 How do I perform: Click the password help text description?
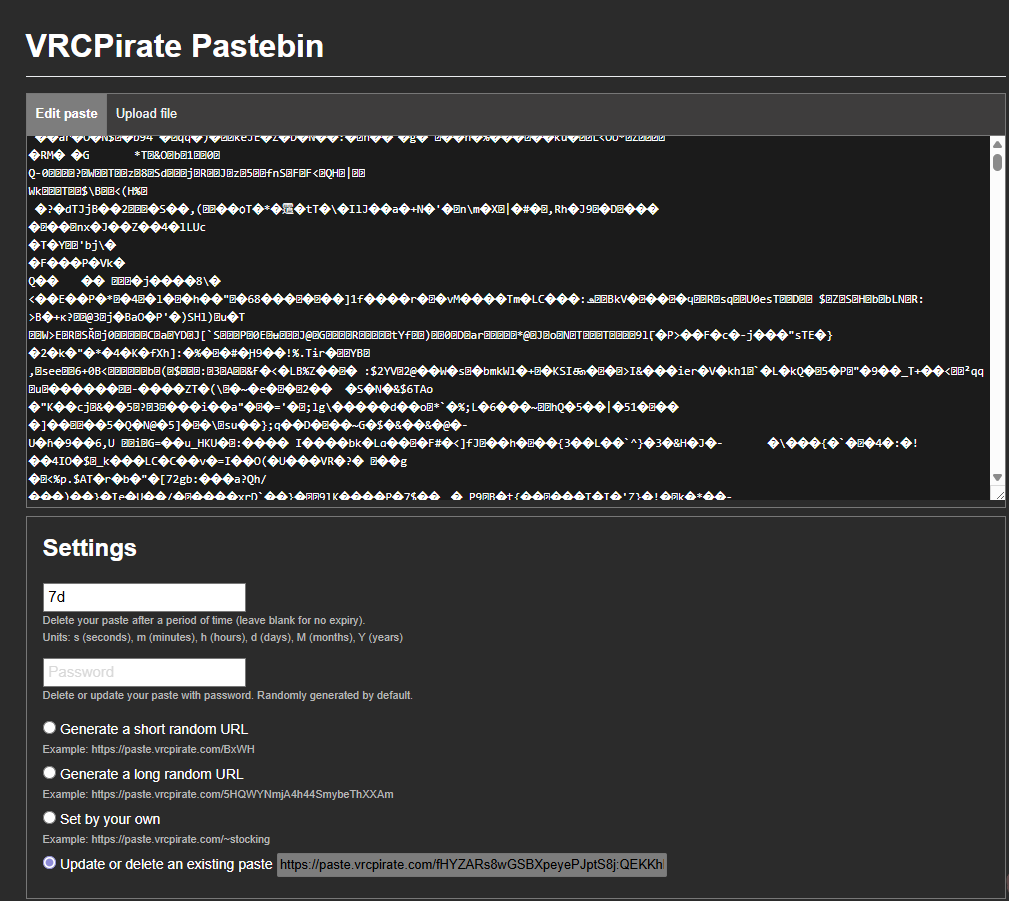(x=228, y=695)
